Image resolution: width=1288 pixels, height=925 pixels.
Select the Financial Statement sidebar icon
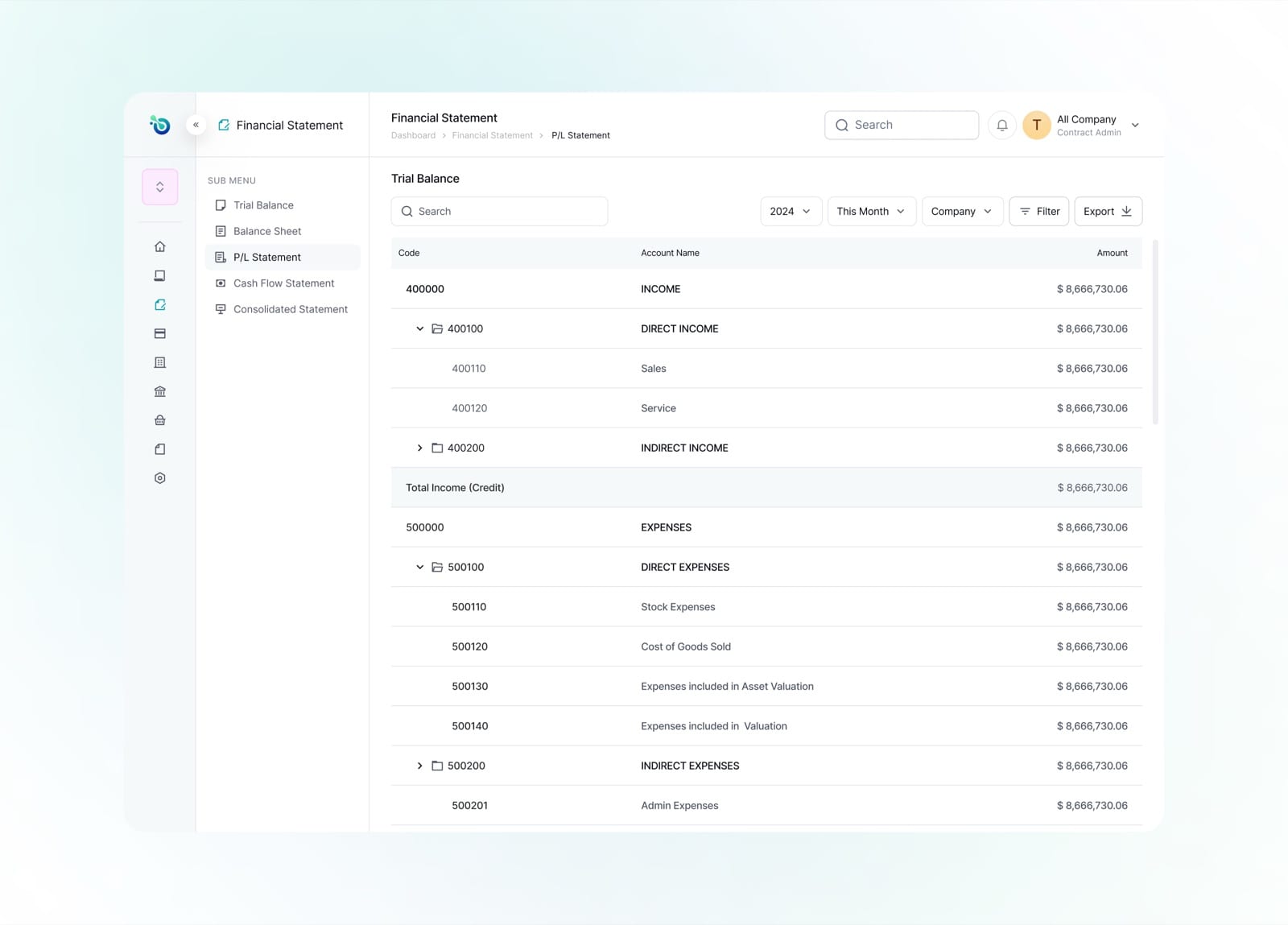160,304
